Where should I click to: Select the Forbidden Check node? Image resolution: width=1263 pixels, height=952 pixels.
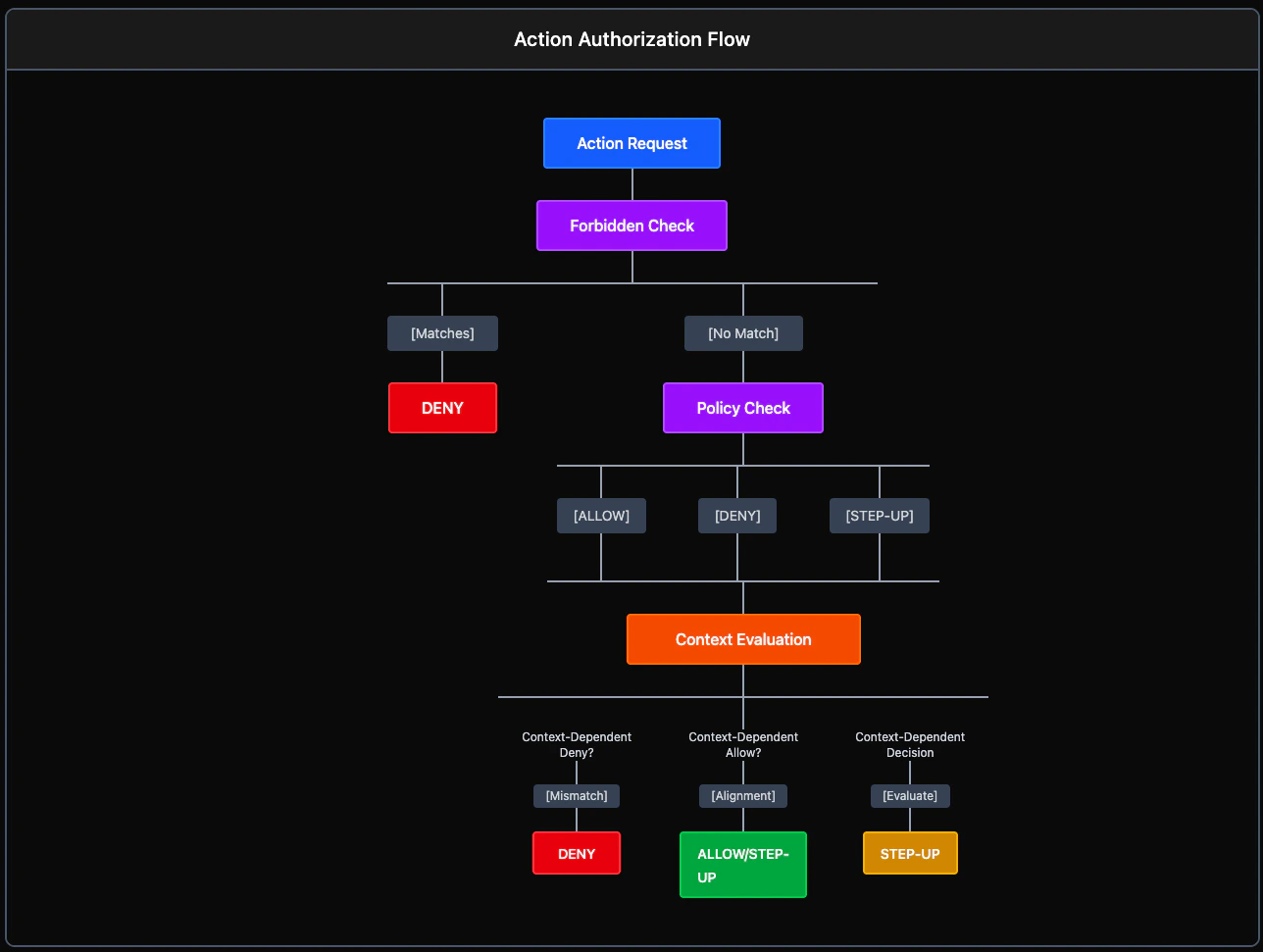(x=631, y=225)
